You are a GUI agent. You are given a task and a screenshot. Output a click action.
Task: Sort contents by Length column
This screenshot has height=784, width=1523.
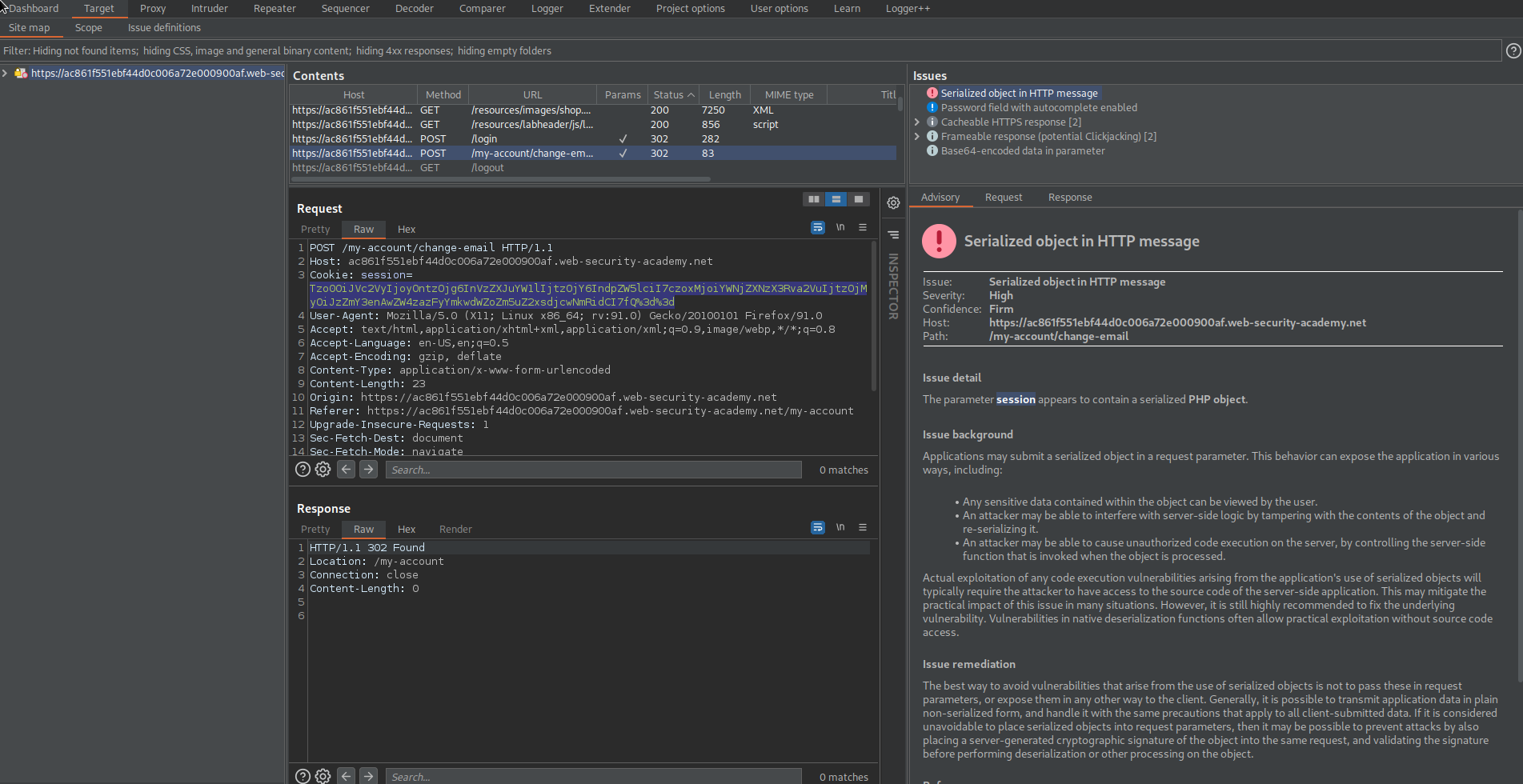(x=725, y=94)
